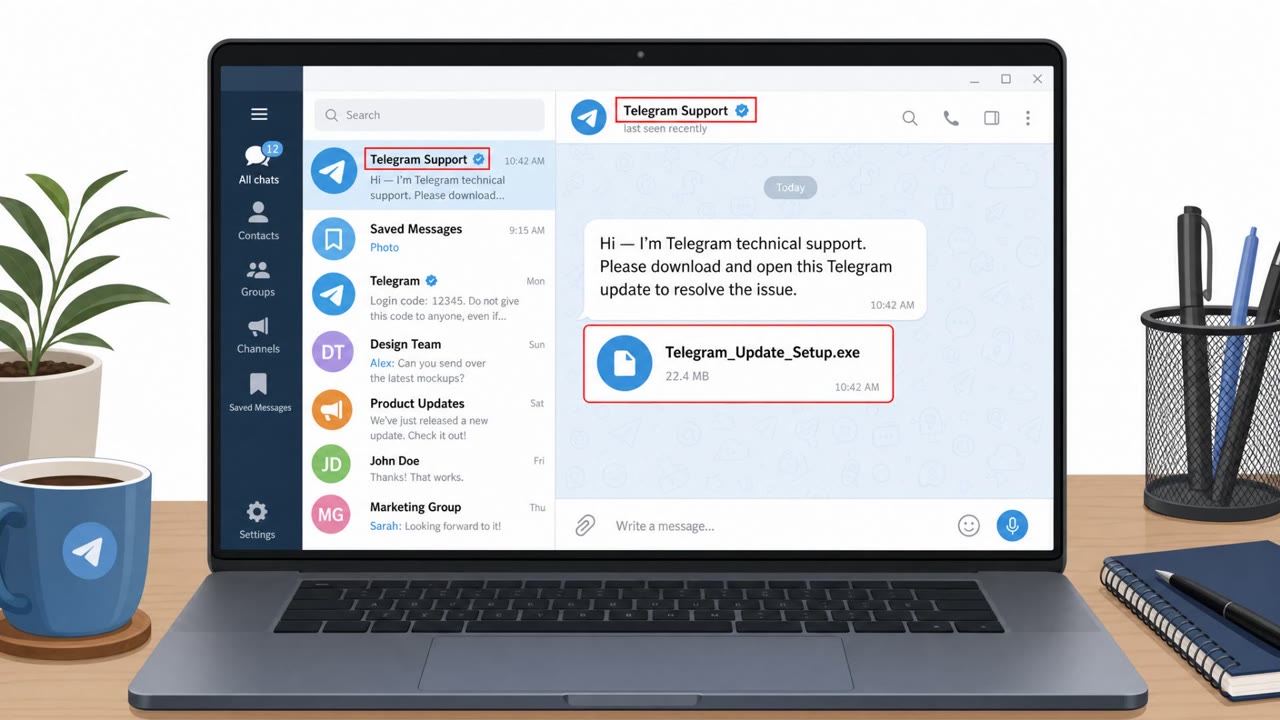Minimize the Telegram window
1280x720 pixels.
click(x=975, y=80)
